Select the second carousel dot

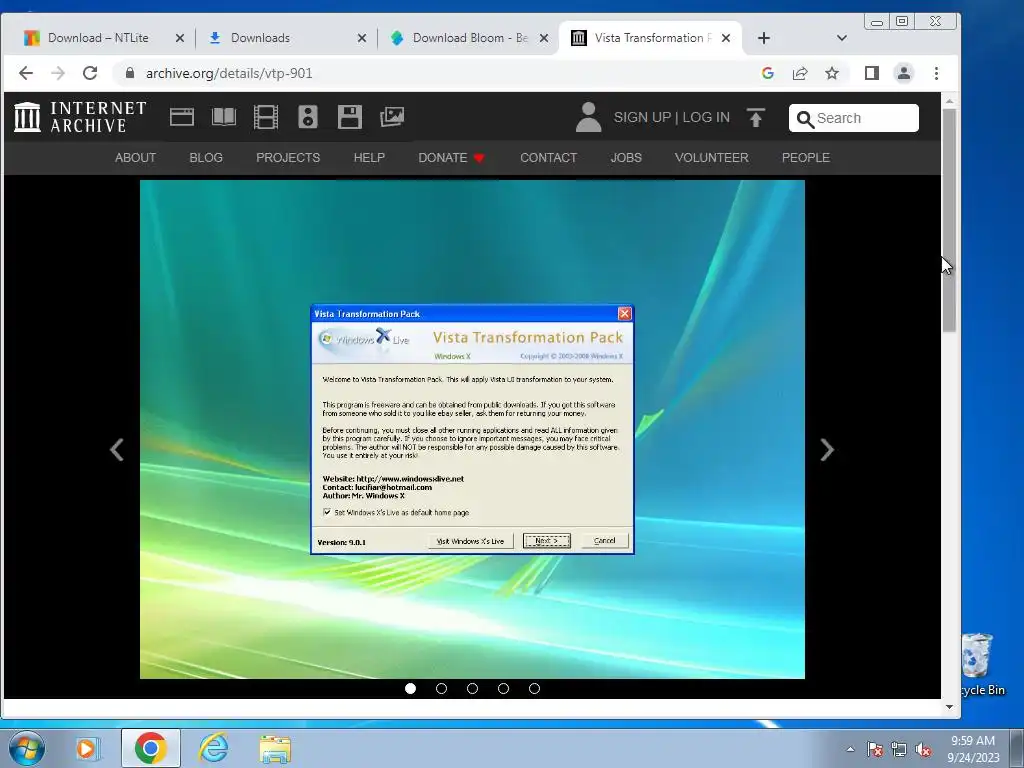pyautogui.click(x=441, y=688)
